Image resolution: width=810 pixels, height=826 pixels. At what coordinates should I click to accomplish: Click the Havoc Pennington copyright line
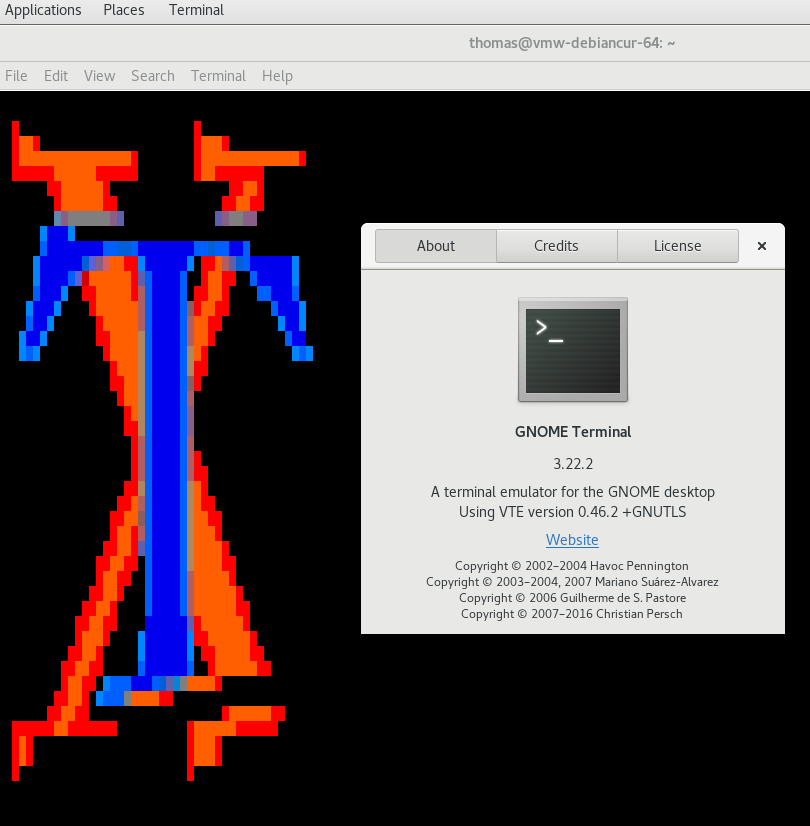click(572, 566)
